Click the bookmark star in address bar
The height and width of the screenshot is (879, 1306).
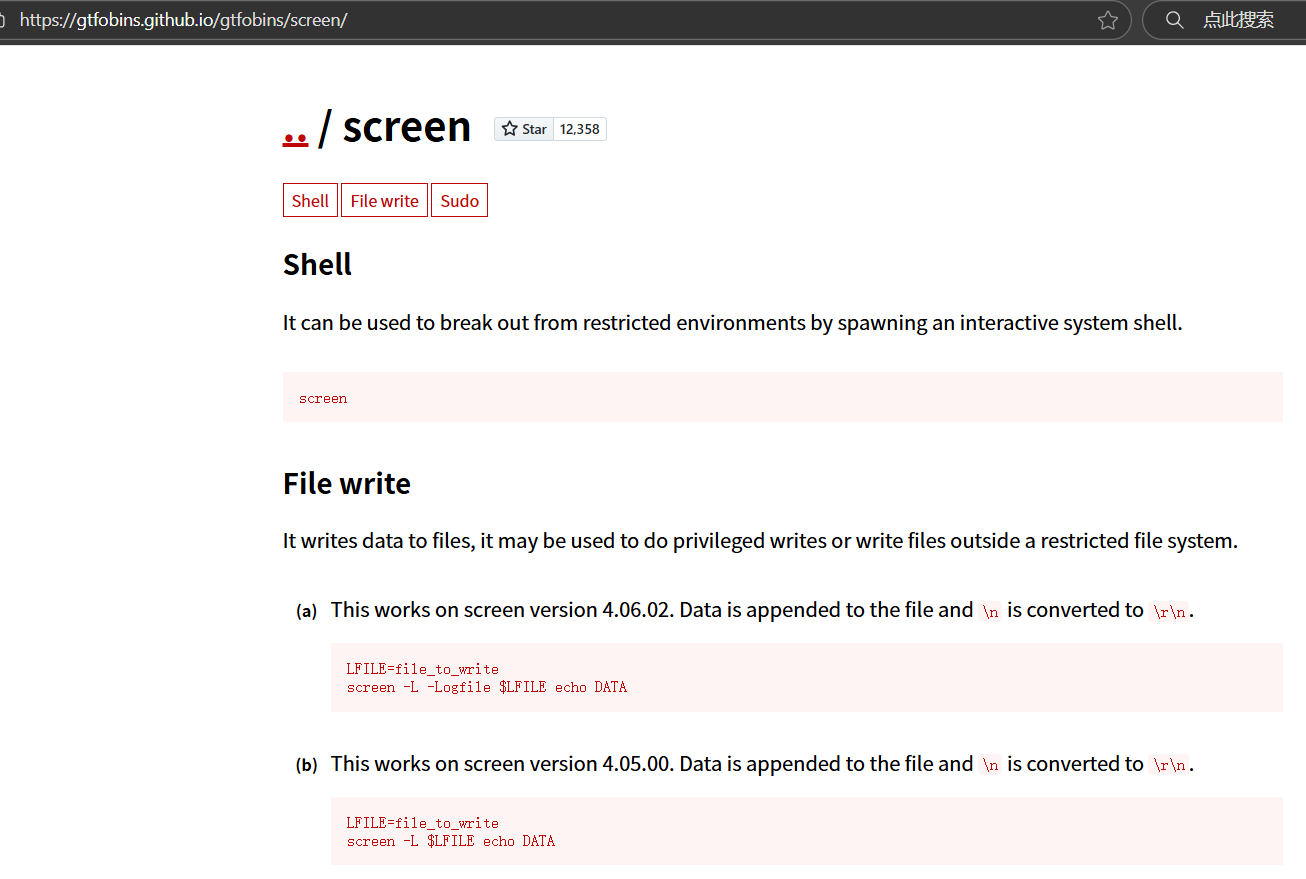1107,20
